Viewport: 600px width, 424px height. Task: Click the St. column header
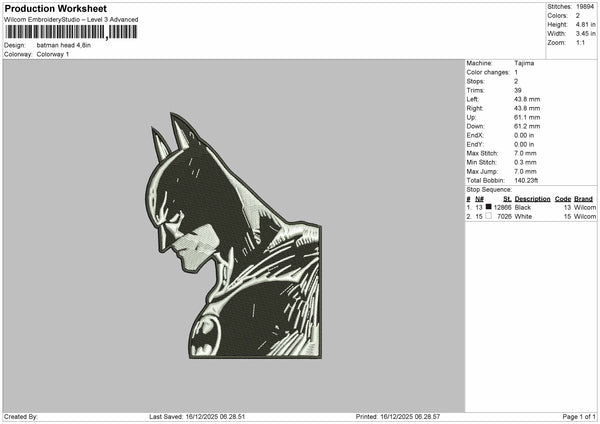click(x=507, y=199)
